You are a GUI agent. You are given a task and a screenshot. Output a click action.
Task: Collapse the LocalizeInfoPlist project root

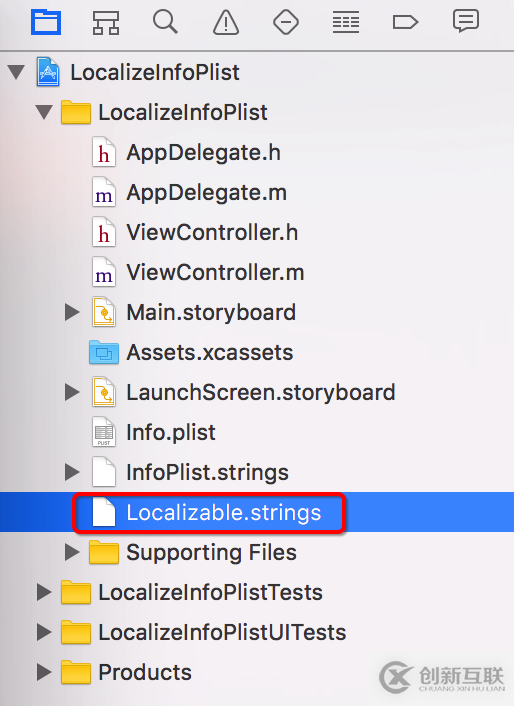[x=16, y=72]
